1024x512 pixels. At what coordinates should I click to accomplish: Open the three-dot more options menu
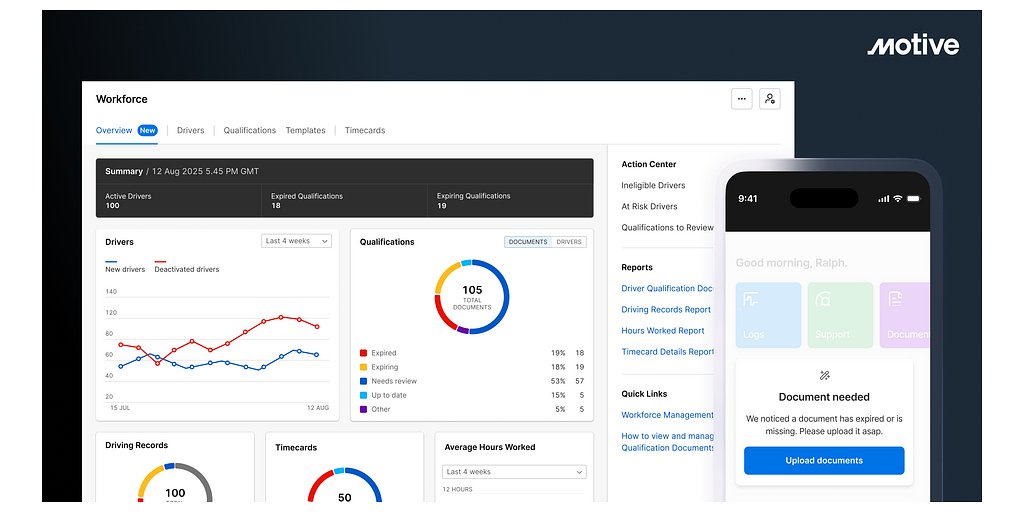[x=741, y=99]
